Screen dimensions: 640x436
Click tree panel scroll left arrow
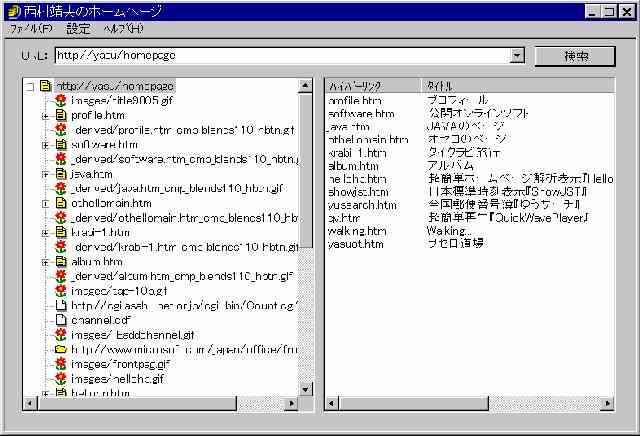[30, 403]
